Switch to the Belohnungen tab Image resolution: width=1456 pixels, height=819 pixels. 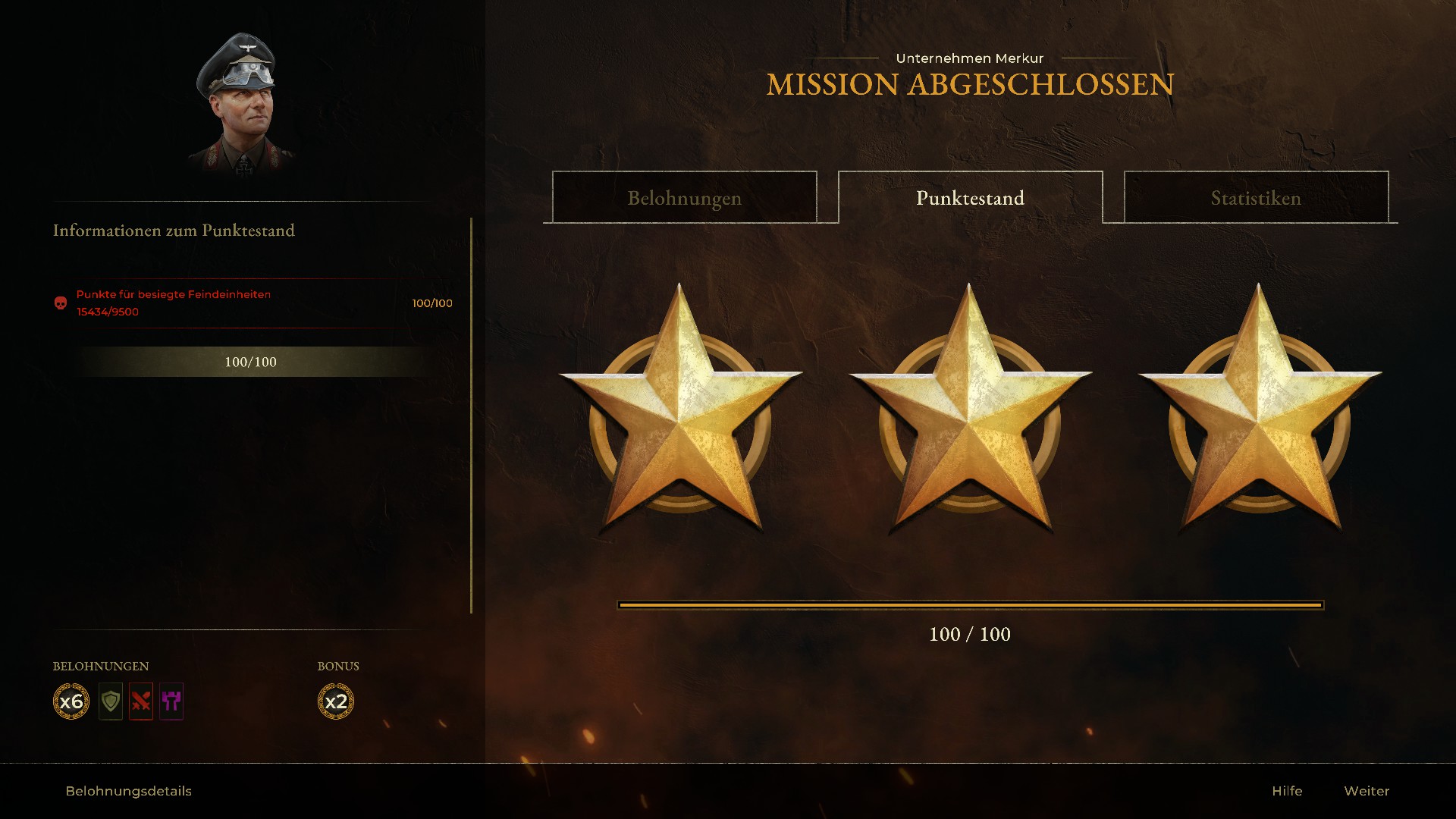685,197
